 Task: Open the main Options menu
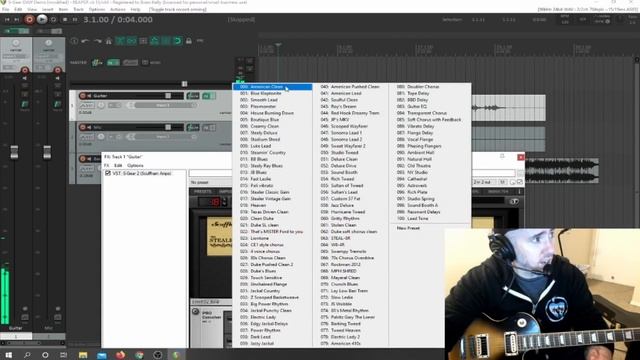pos(97,9)
